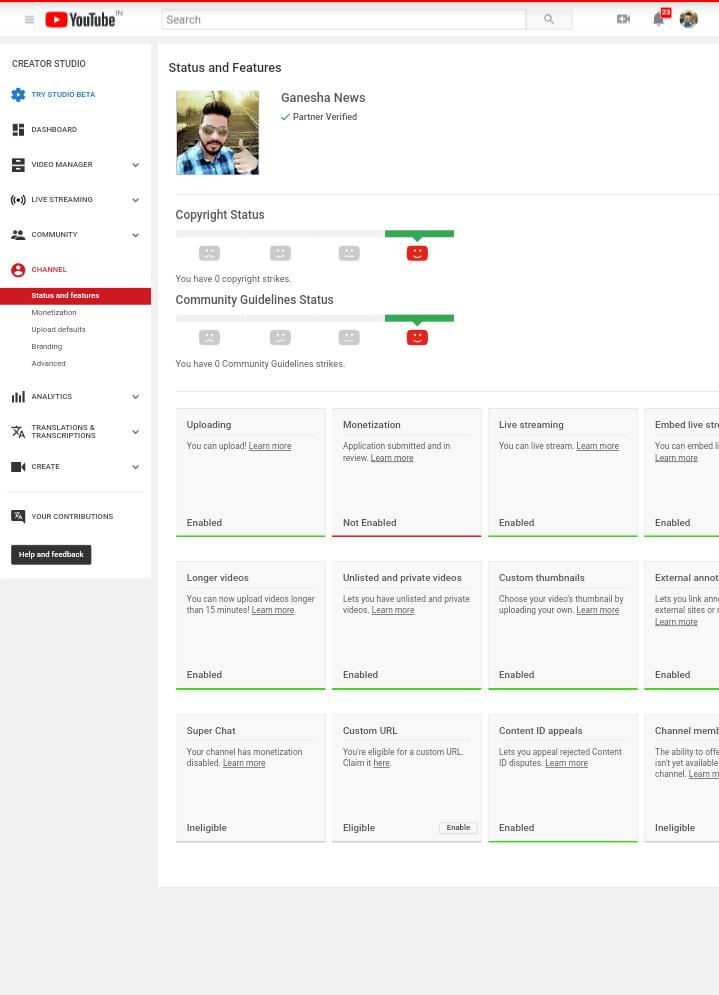Open the account avatar menu

(x=689, y=19)
